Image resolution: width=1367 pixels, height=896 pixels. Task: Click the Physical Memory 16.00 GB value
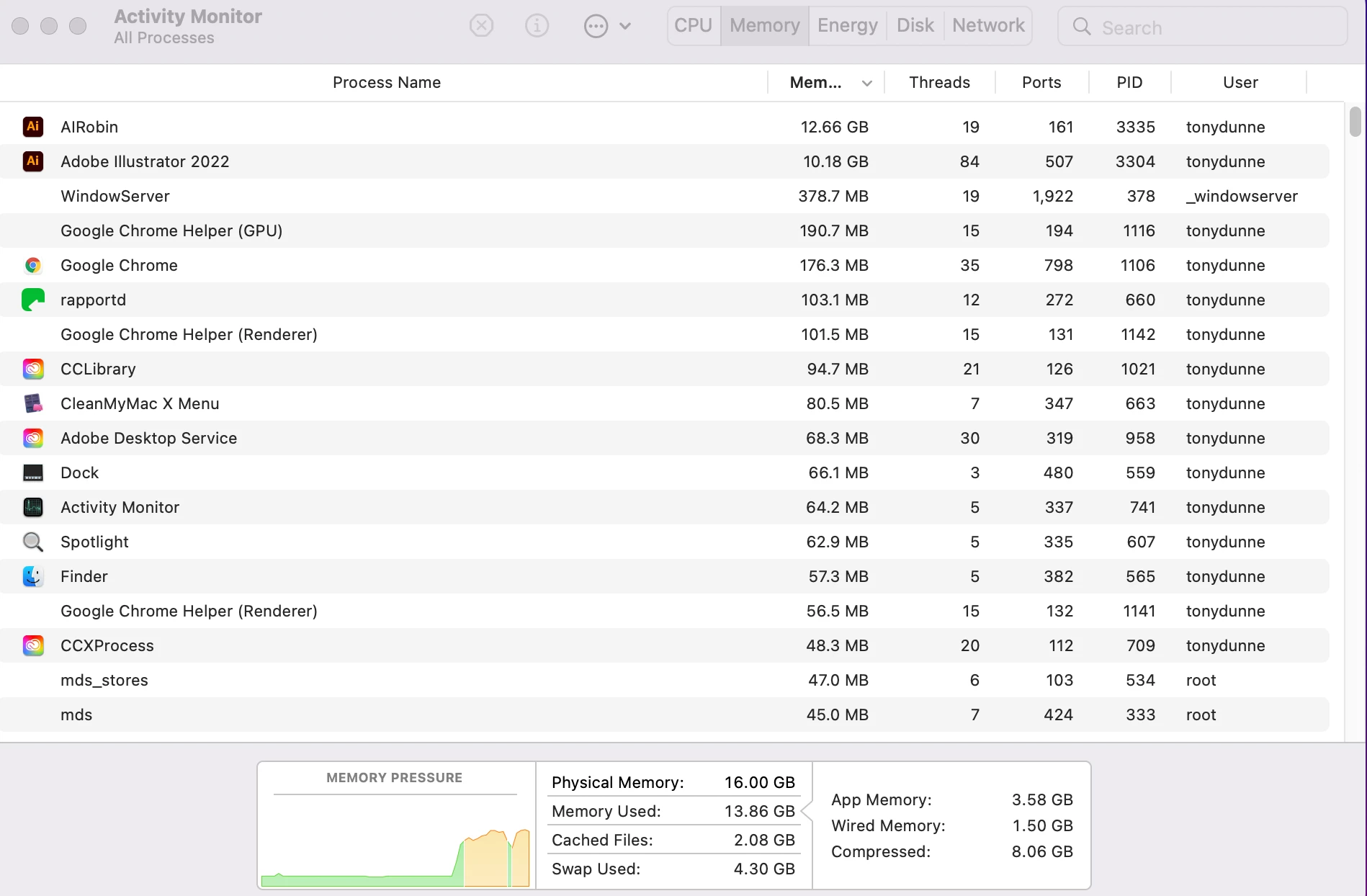click(x=760, y=782)
